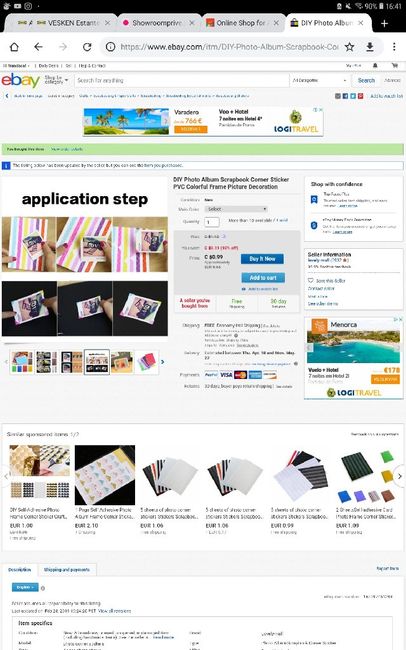Open the Main Color Select dropdown

coord(236,209)
